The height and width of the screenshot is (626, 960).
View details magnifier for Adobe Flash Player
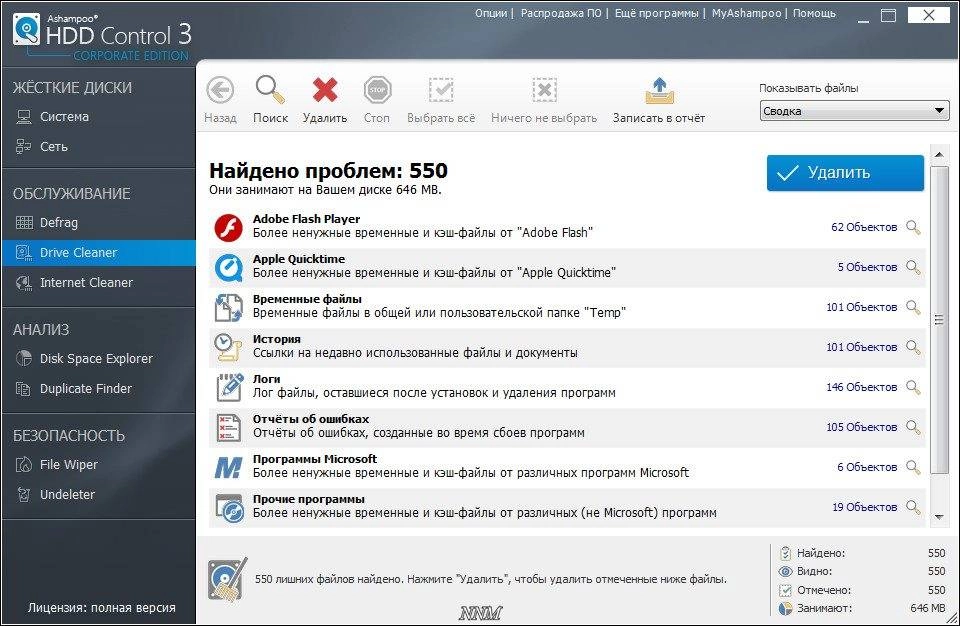tap(913, 227)
